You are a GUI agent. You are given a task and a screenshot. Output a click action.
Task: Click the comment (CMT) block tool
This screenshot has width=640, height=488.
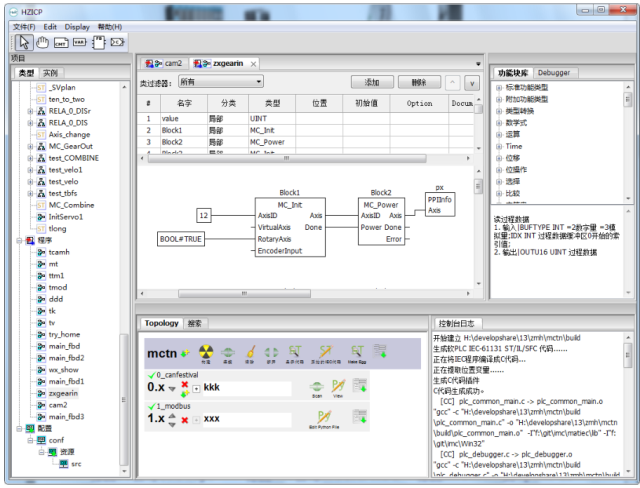61,42
